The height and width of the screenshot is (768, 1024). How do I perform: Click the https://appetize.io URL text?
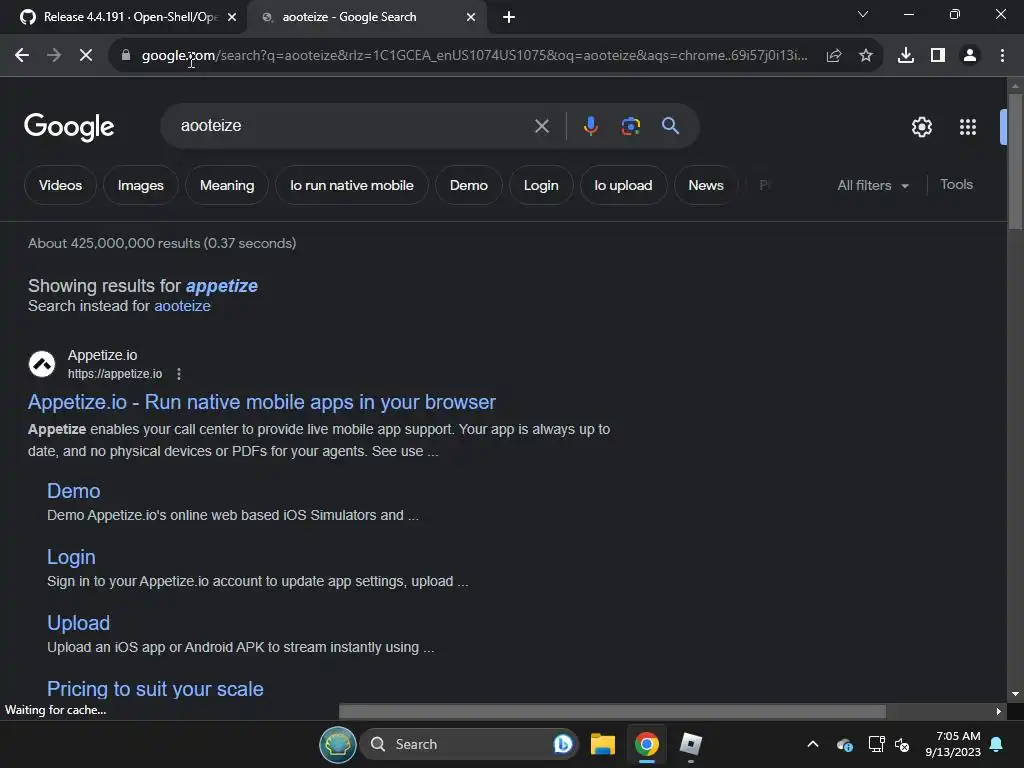(x=115, y=374)
